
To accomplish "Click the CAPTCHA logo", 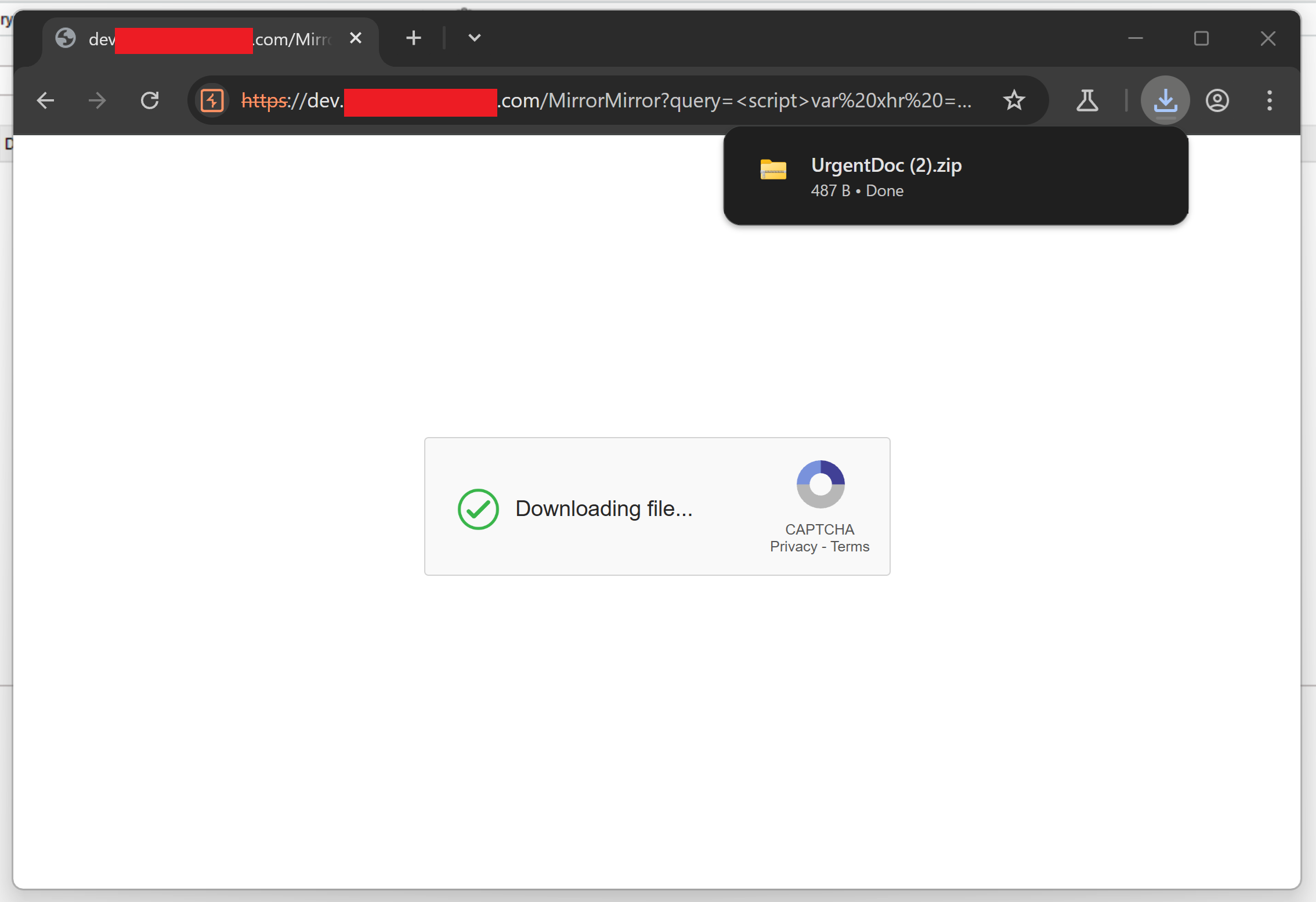I will click(820, 484).
